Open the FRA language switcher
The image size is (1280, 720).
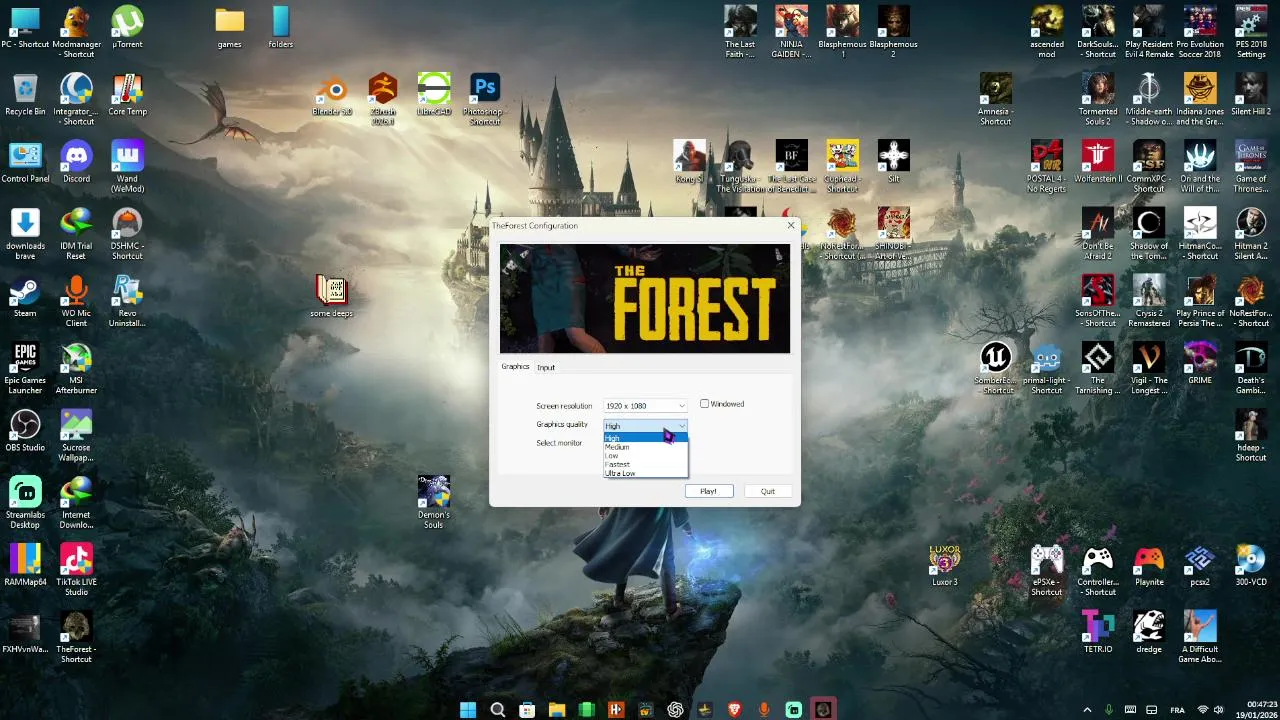pos(1177,710)
